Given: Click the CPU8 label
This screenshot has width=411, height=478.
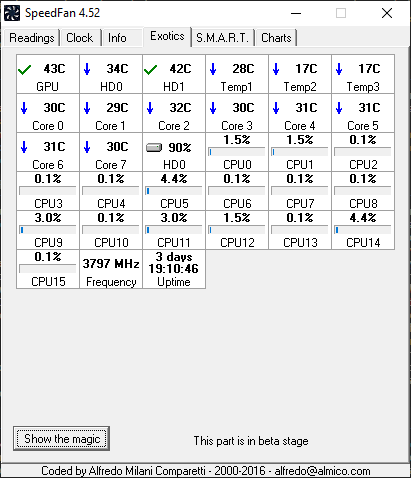Looking at the screenshot, I should coord(363,204).
